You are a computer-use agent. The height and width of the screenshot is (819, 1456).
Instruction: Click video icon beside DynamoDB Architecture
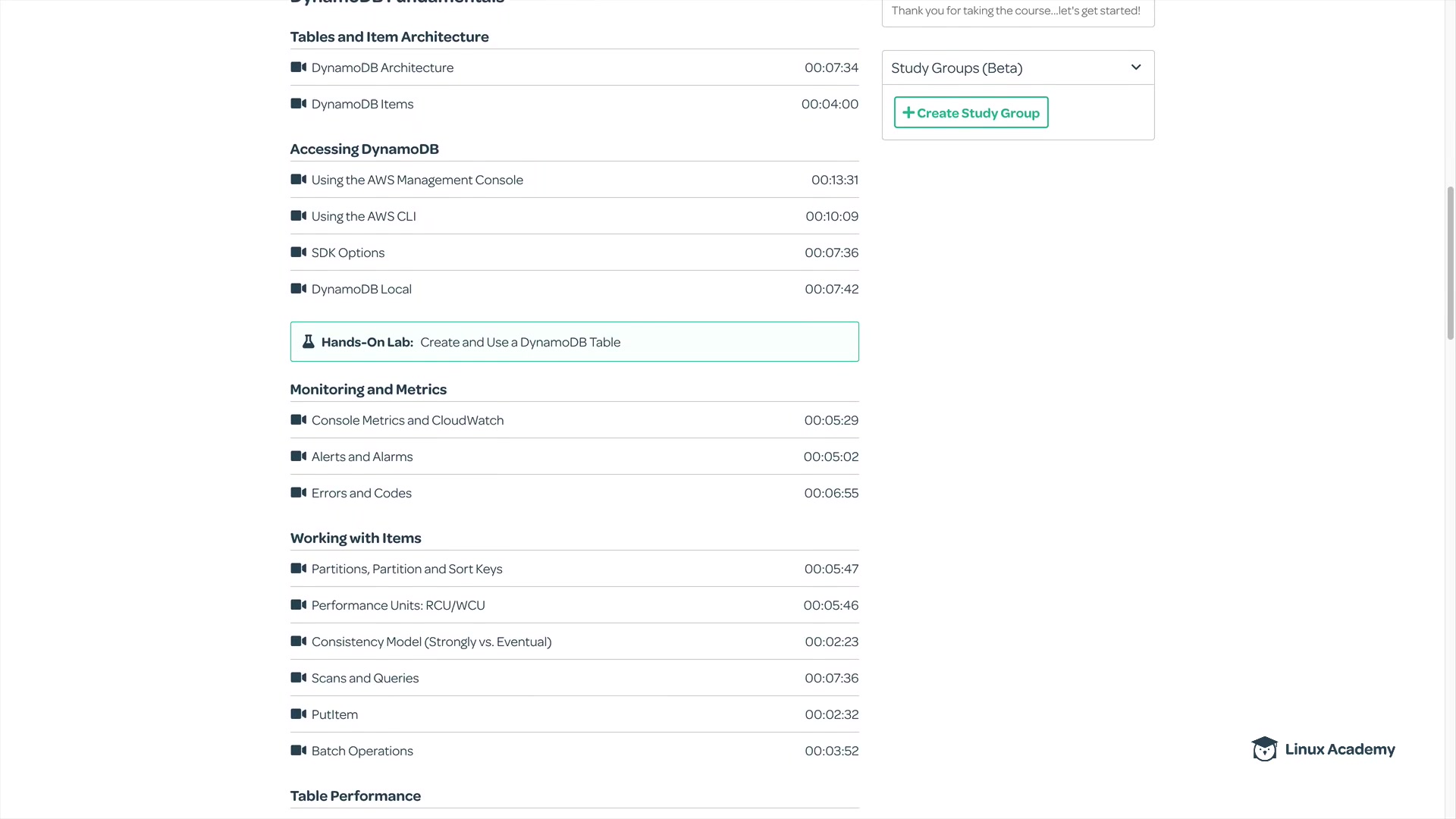click(298, 67)
